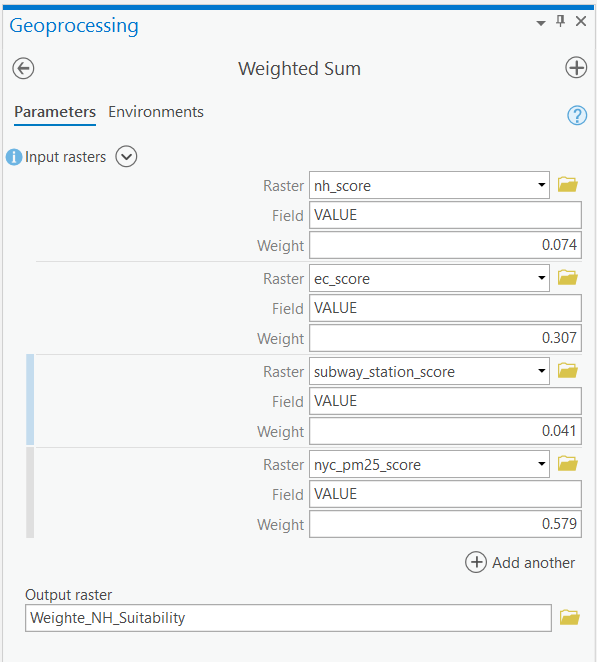Click the Weighte_NH_Suitability output raster field
Viewport: 597px width, 662px height.
(288, 618)
